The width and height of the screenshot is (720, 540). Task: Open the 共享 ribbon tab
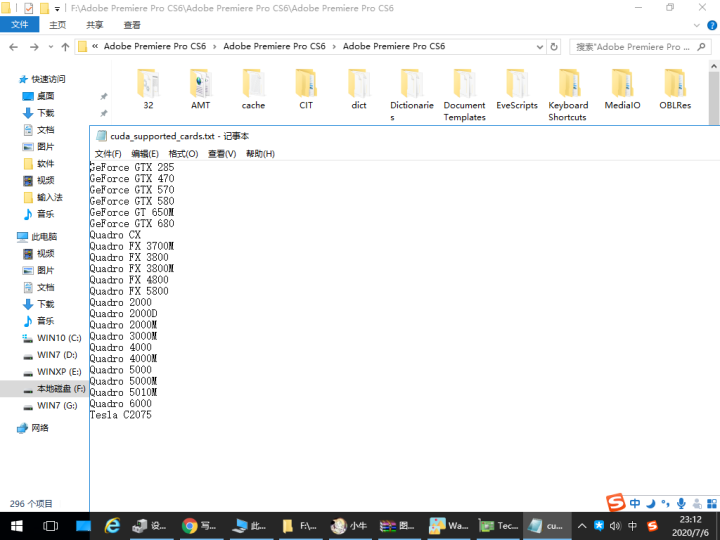tap(95, 25)
